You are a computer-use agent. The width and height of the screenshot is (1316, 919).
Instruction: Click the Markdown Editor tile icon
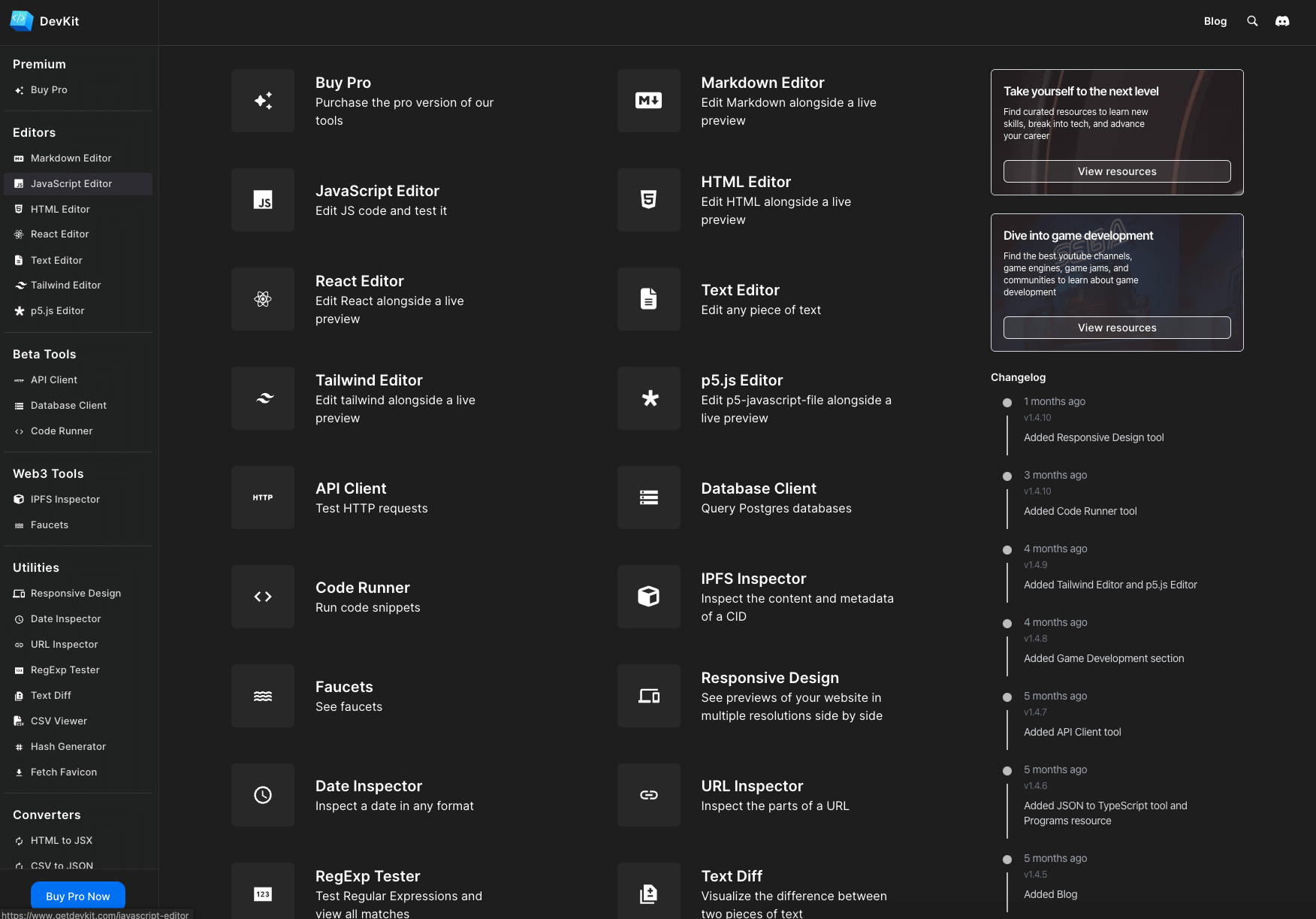[649, 101]
